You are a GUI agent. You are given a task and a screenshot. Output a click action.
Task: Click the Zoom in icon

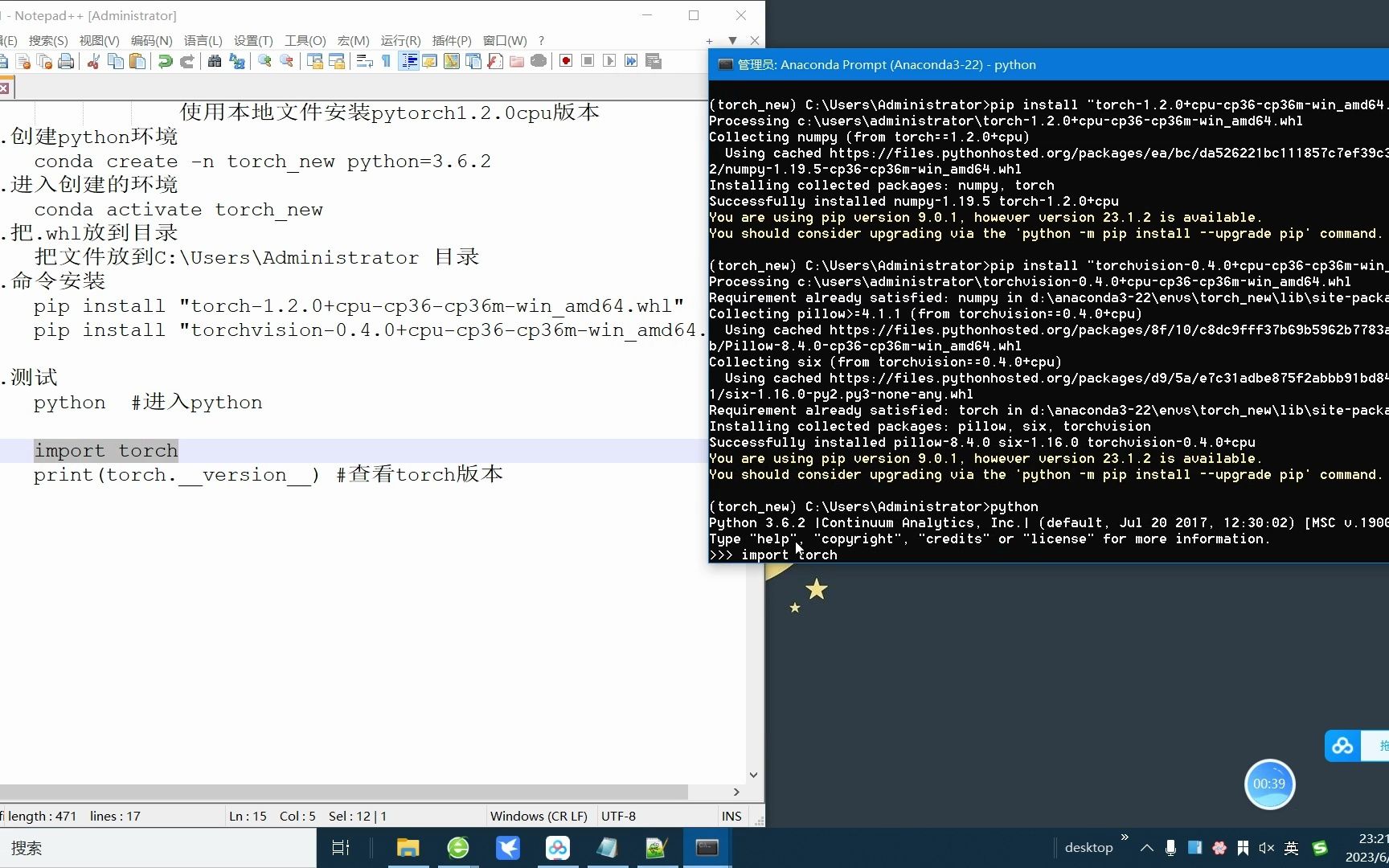pos(264,61)
